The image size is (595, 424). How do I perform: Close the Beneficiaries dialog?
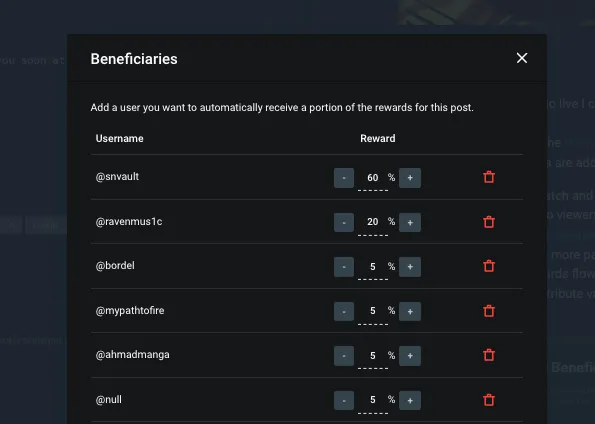522,58
